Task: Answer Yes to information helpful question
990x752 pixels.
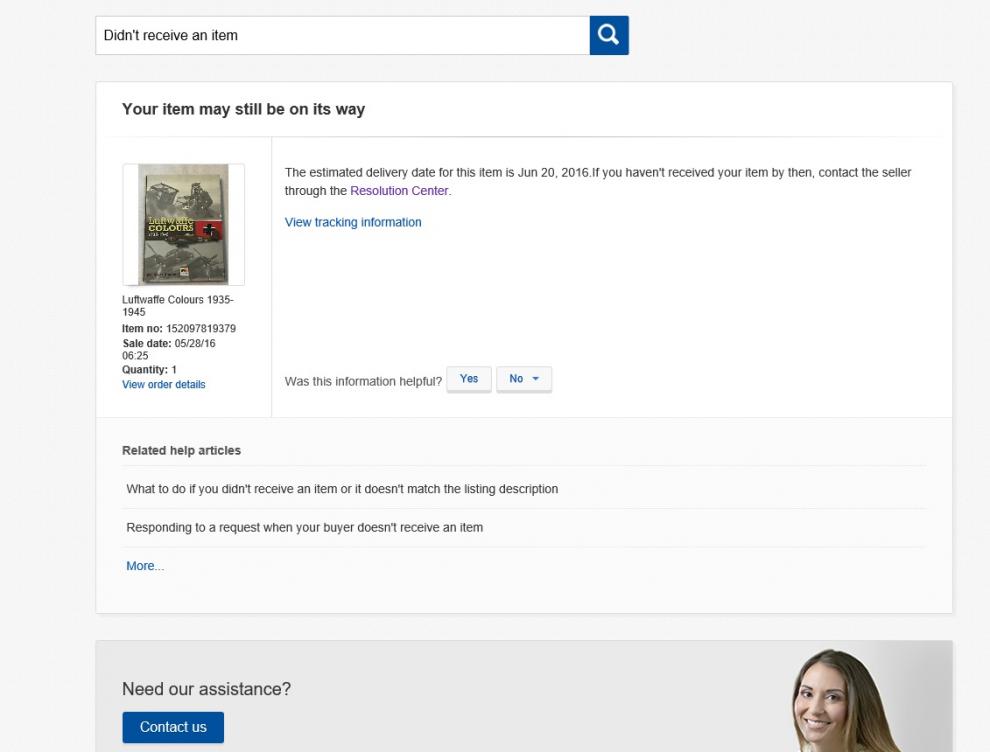Action: [x=469, y=379]
